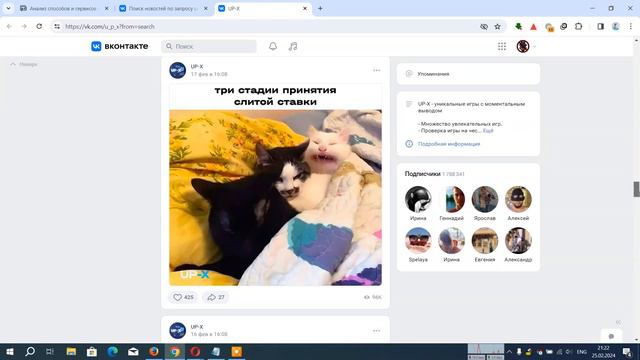This screenshot has width=640, height=360.
Task: Select the active UP-X browser tab
Action: click(x=263, y=8)
